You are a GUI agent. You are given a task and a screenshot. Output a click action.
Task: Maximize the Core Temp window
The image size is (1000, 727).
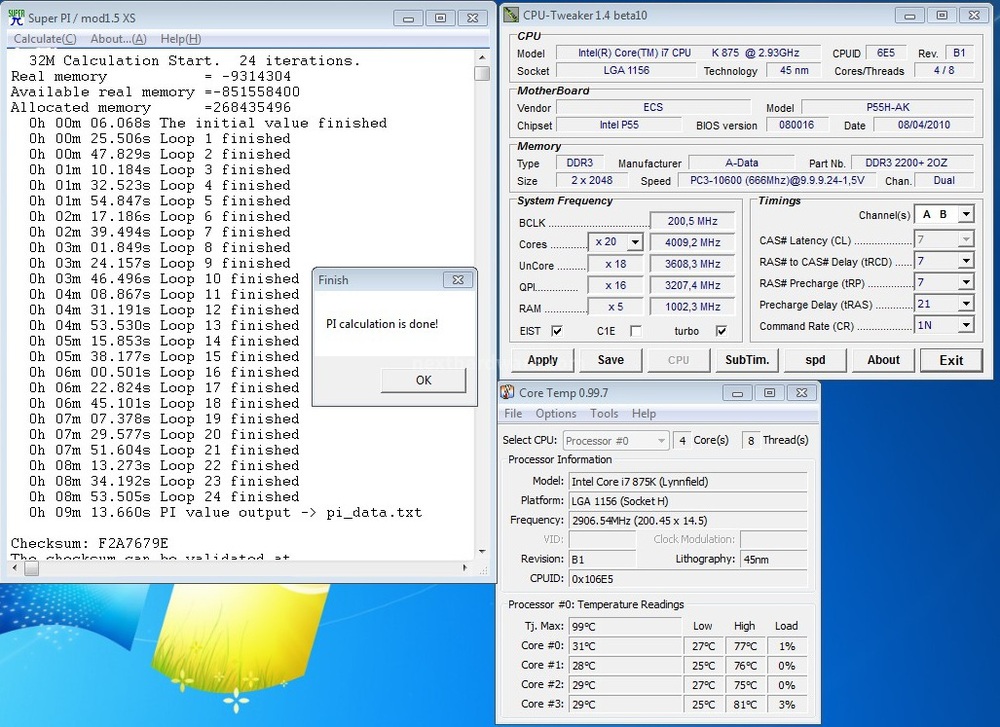click(x=770, y=393)
